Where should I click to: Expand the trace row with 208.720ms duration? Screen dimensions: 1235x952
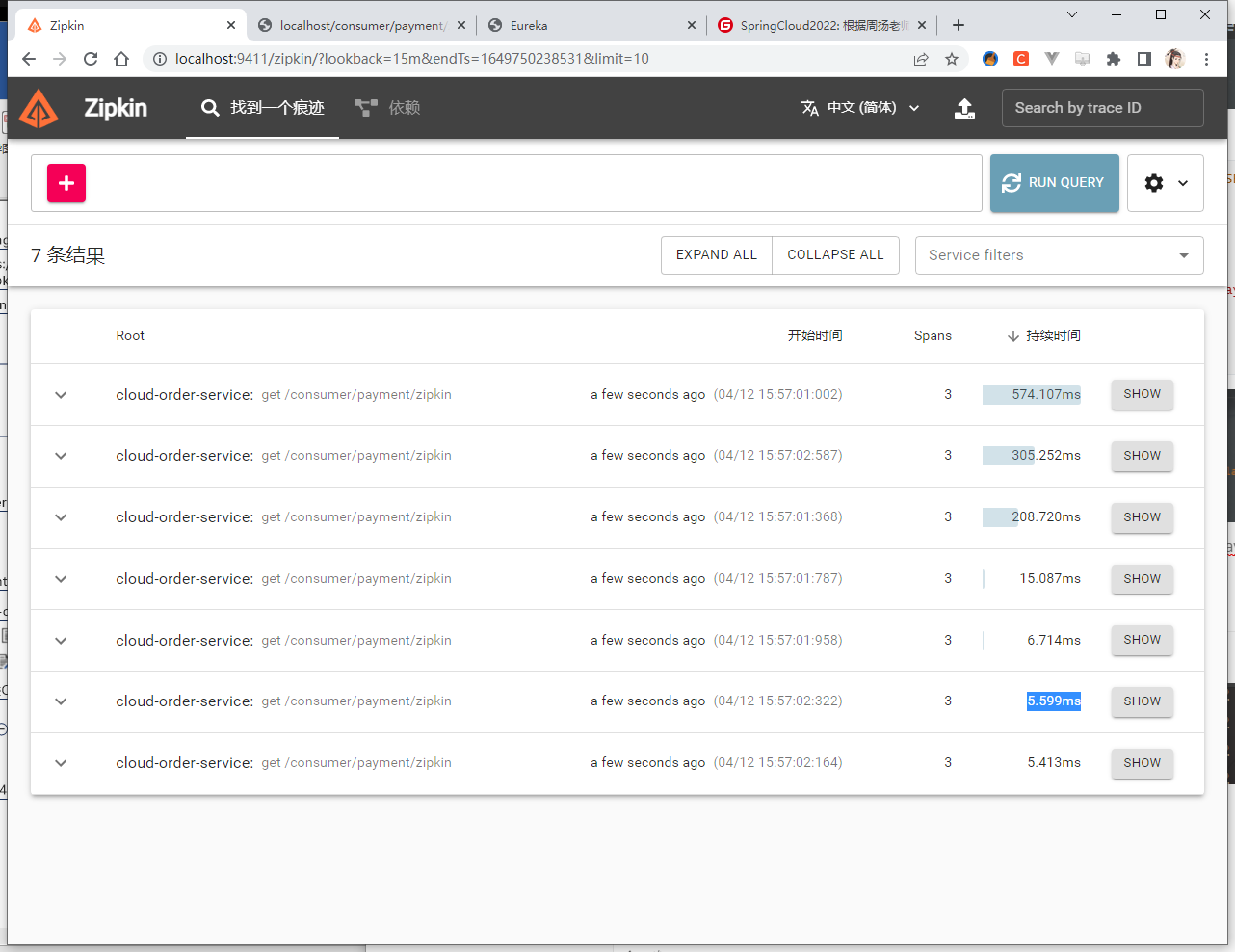pyautogui.click(x=61, y=517)
